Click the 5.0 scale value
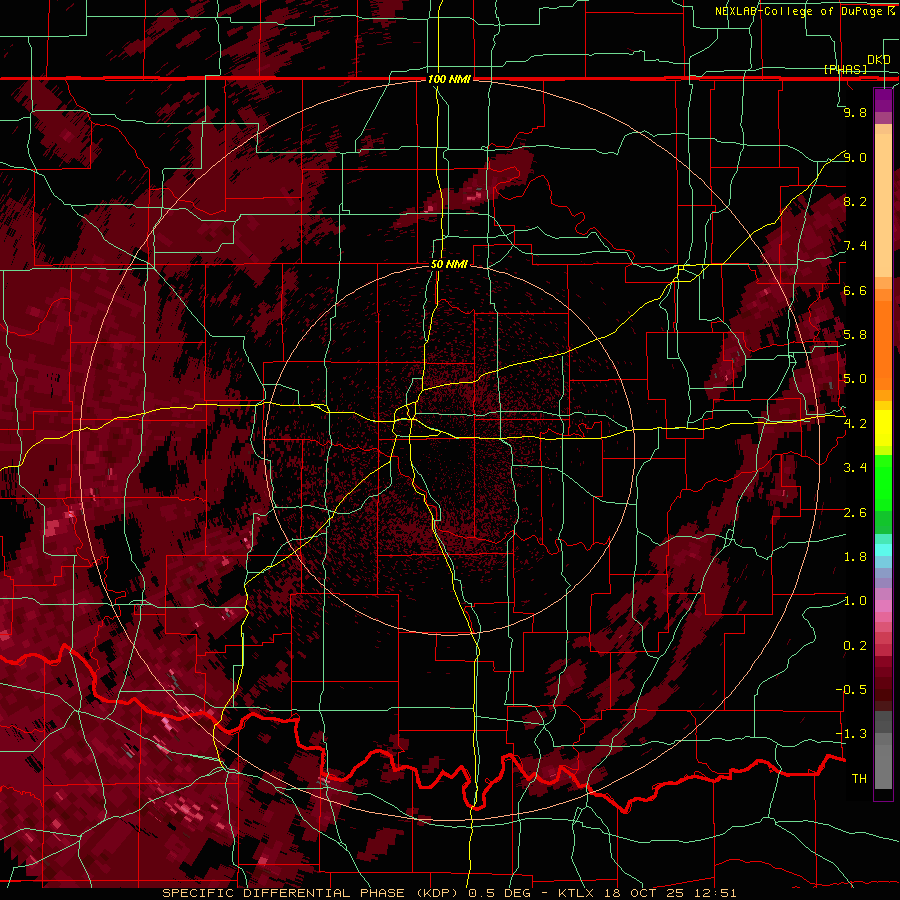Image resolution: width=900 pixels, height=900 pixels. click(x=855, y=379)
